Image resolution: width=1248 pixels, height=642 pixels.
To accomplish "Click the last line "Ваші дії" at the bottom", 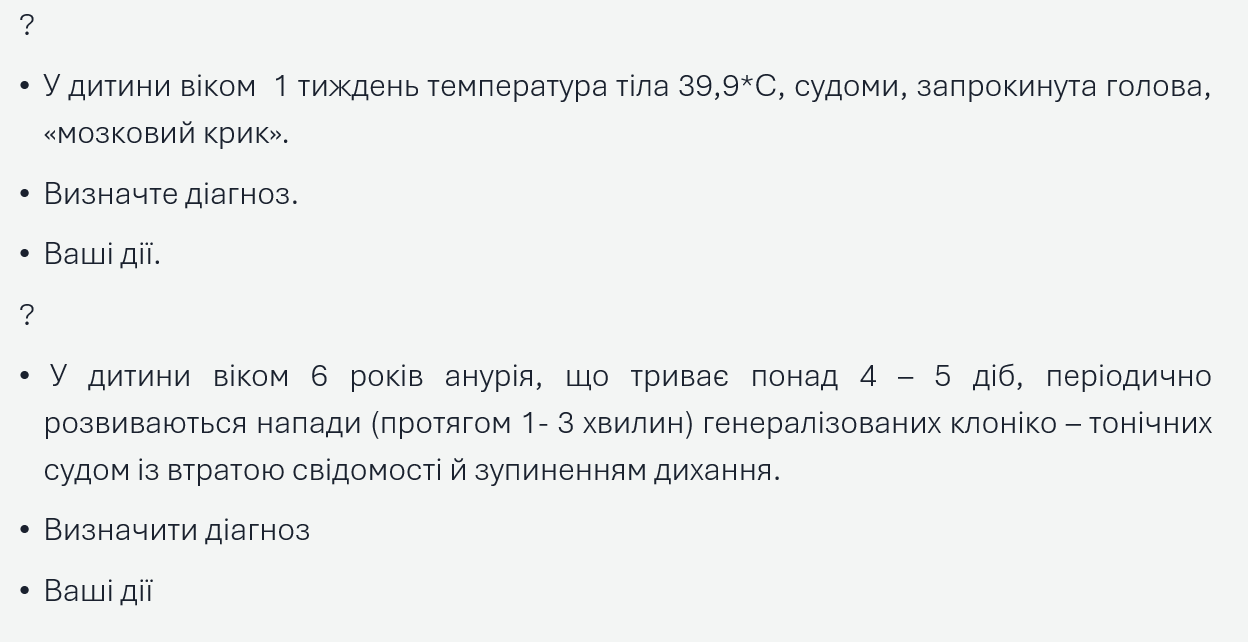I will [98, 590].
